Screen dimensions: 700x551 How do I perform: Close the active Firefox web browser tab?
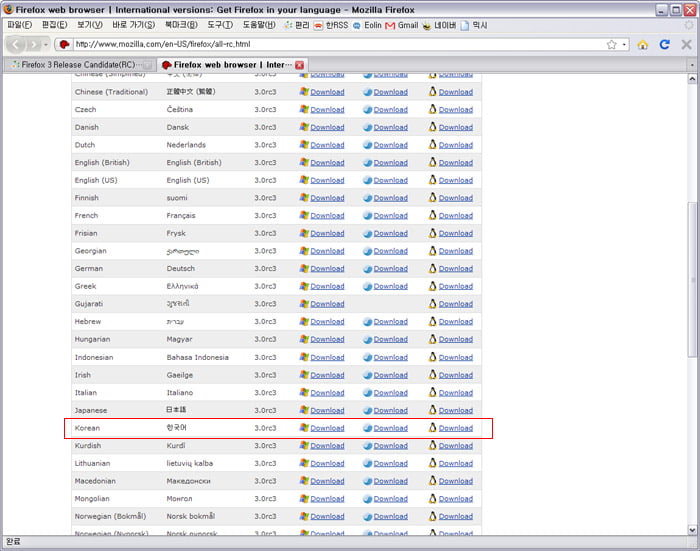[x=300, y=65]
